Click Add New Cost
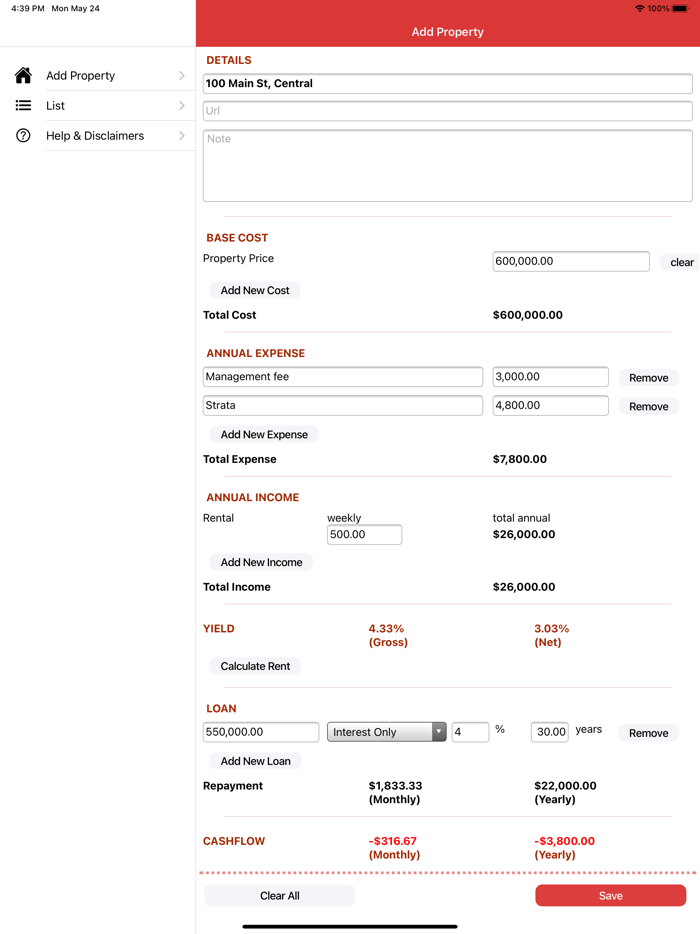The width and height of the screenshot is (700, 934). [x=253, y=290]
